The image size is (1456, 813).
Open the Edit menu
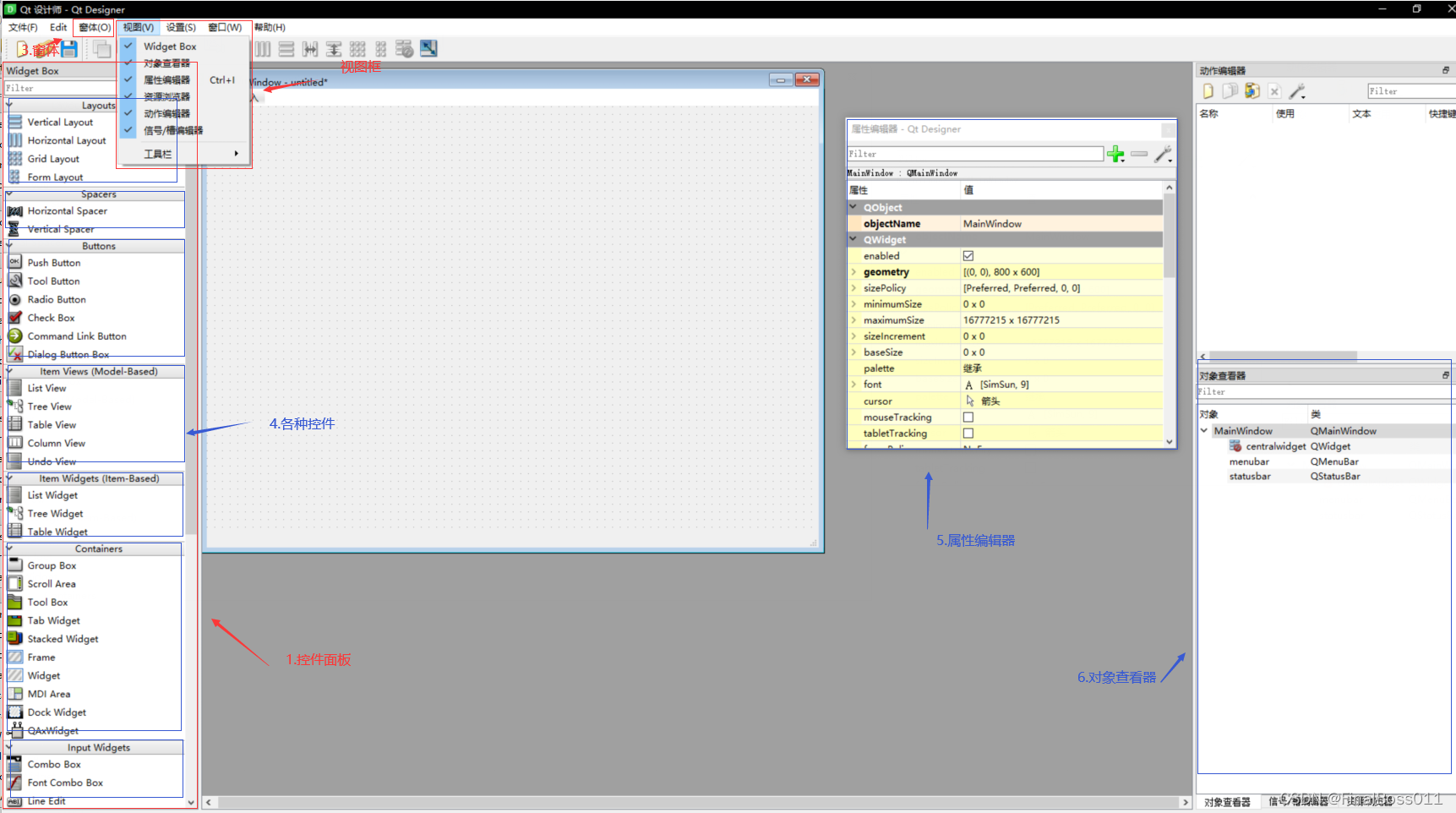(x=58, y=28)
